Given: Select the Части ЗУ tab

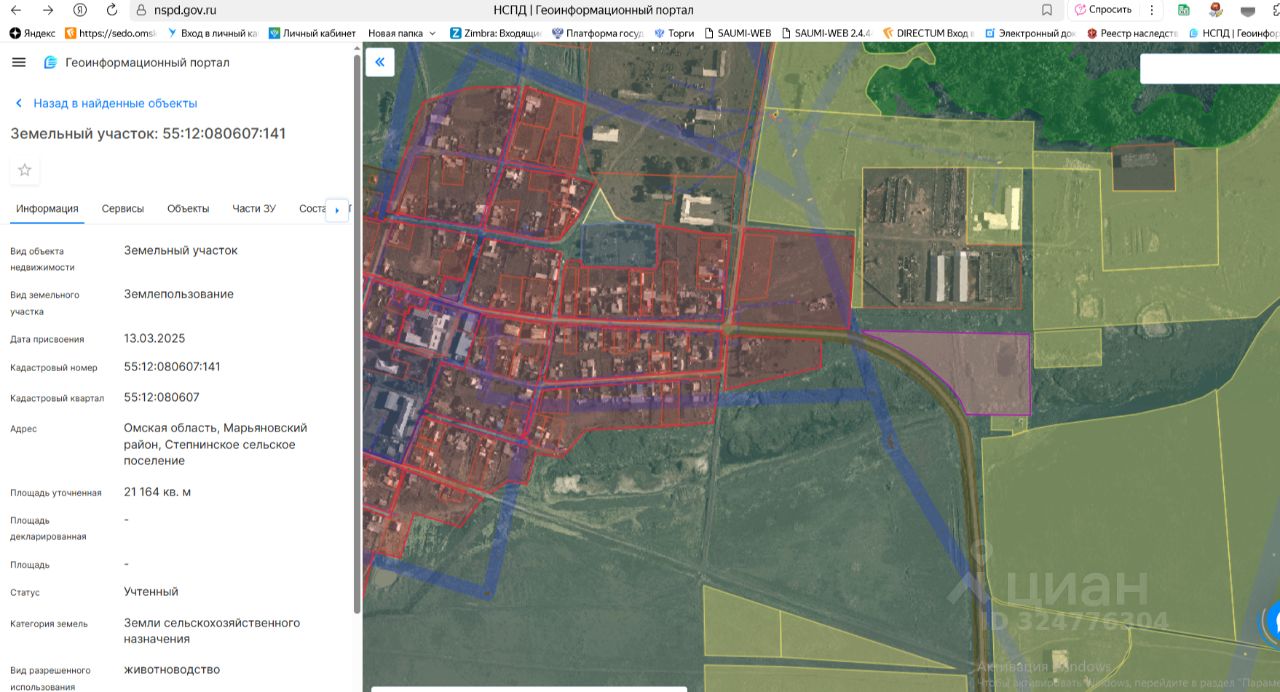Looking at the screenshot, I should pos(254,209).
